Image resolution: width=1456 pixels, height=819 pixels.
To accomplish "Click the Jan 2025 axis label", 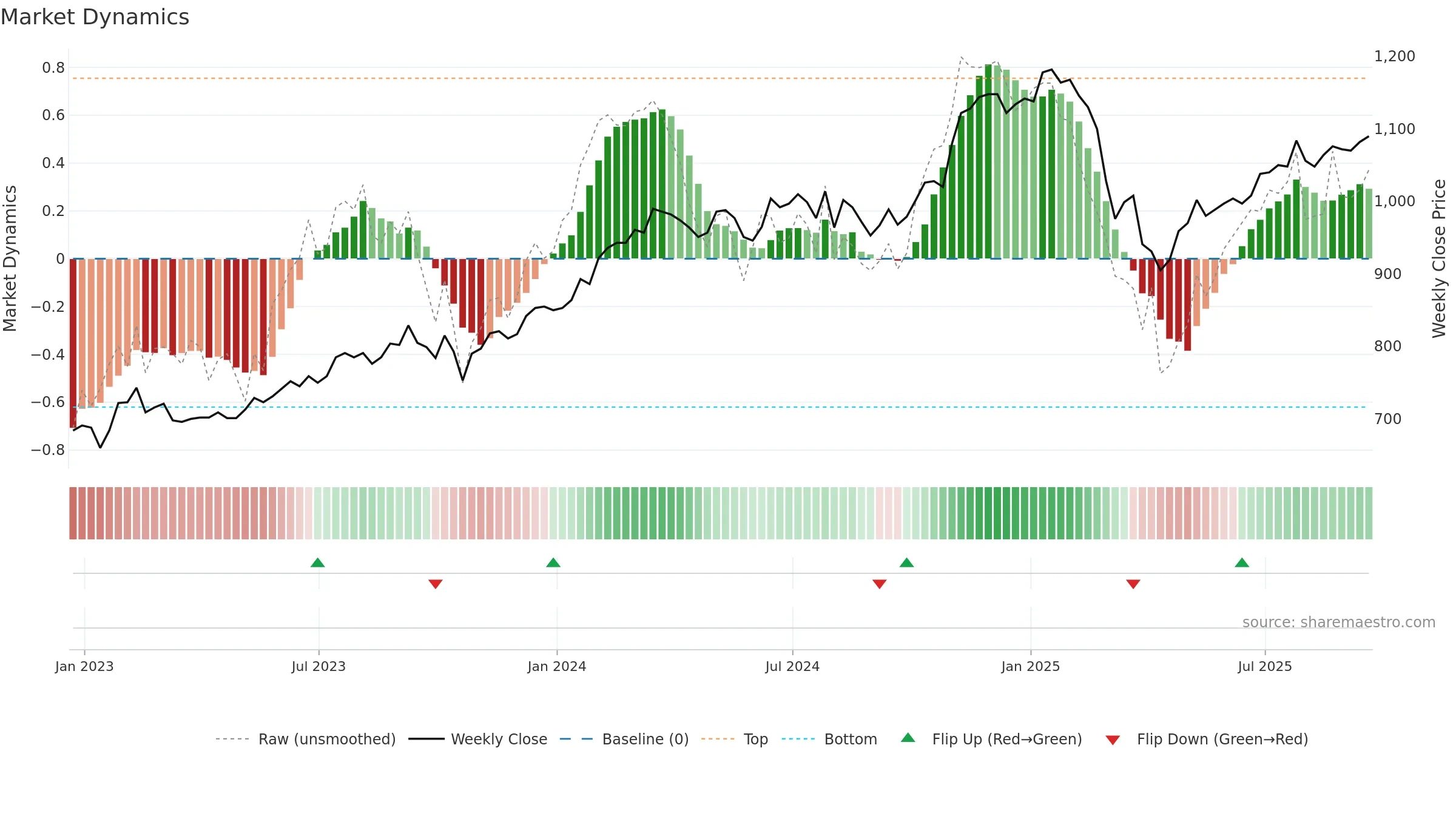I will pyautogui.click(x=1031, y=666).
